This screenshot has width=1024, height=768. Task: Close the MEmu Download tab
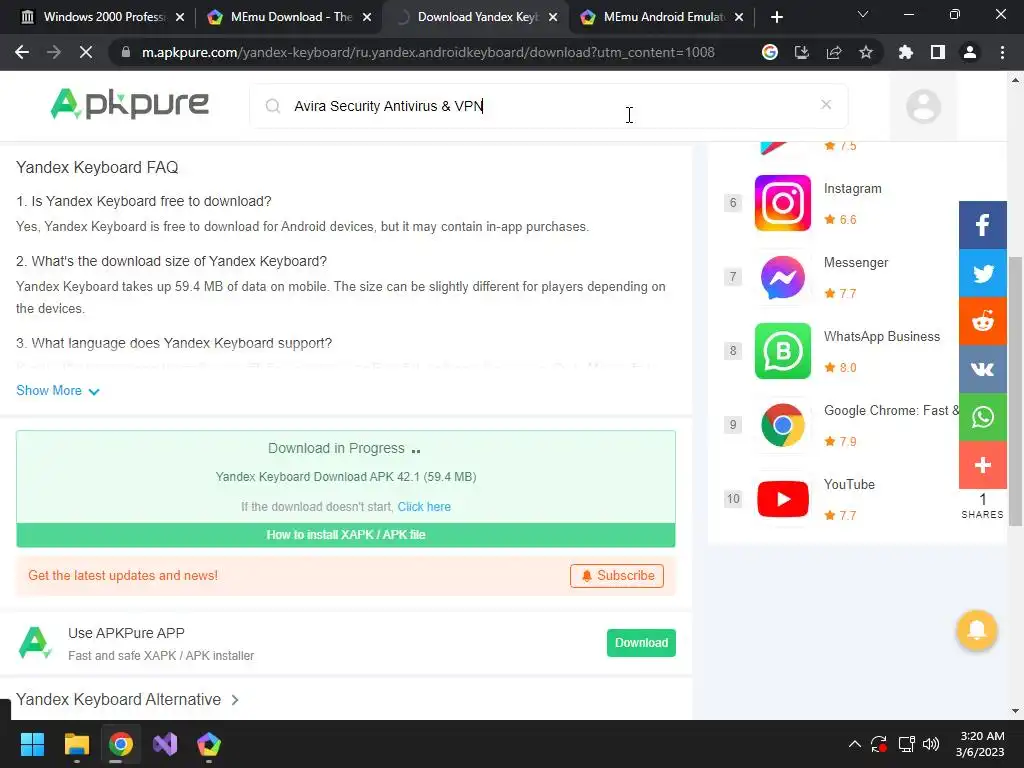pos(367,17)
